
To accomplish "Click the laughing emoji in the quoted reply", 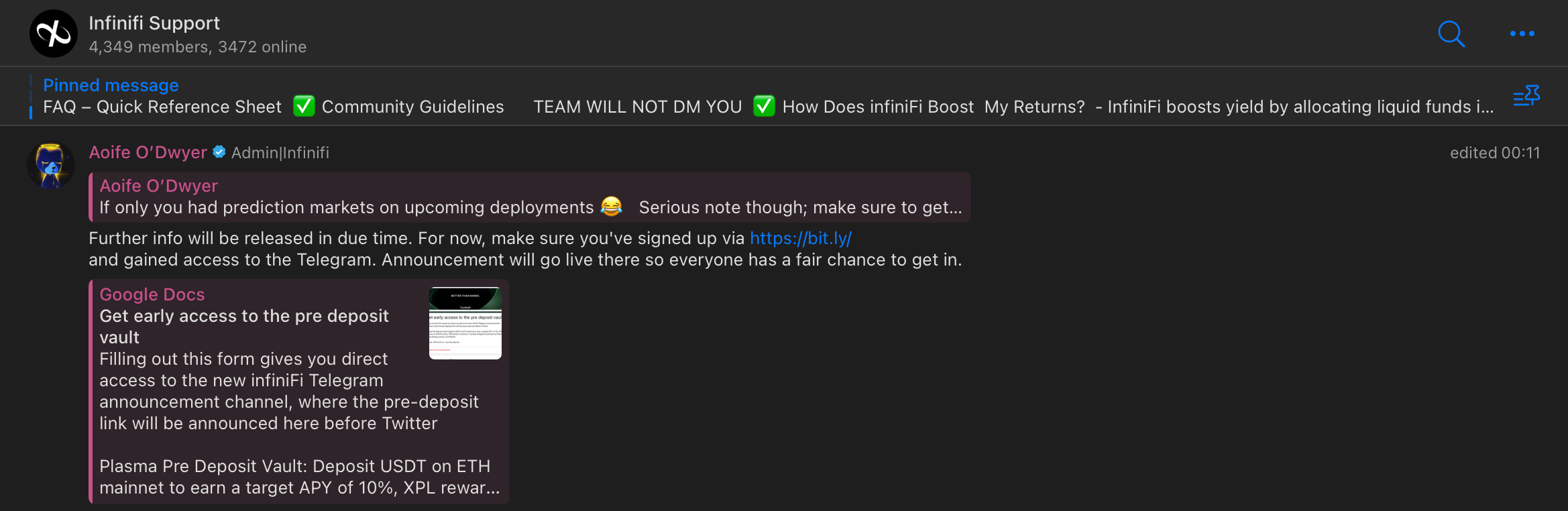I will point(611,207).
